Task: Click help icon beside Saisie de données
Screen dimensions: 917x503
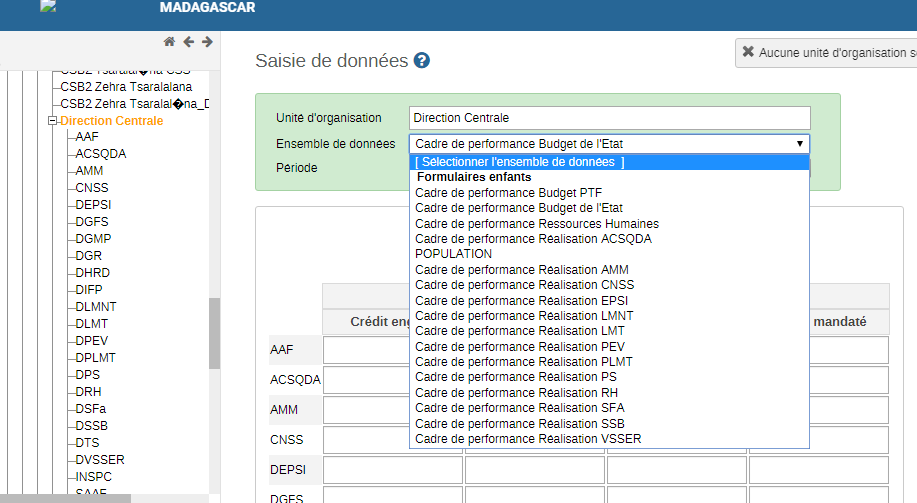Action: click(422, 61)
